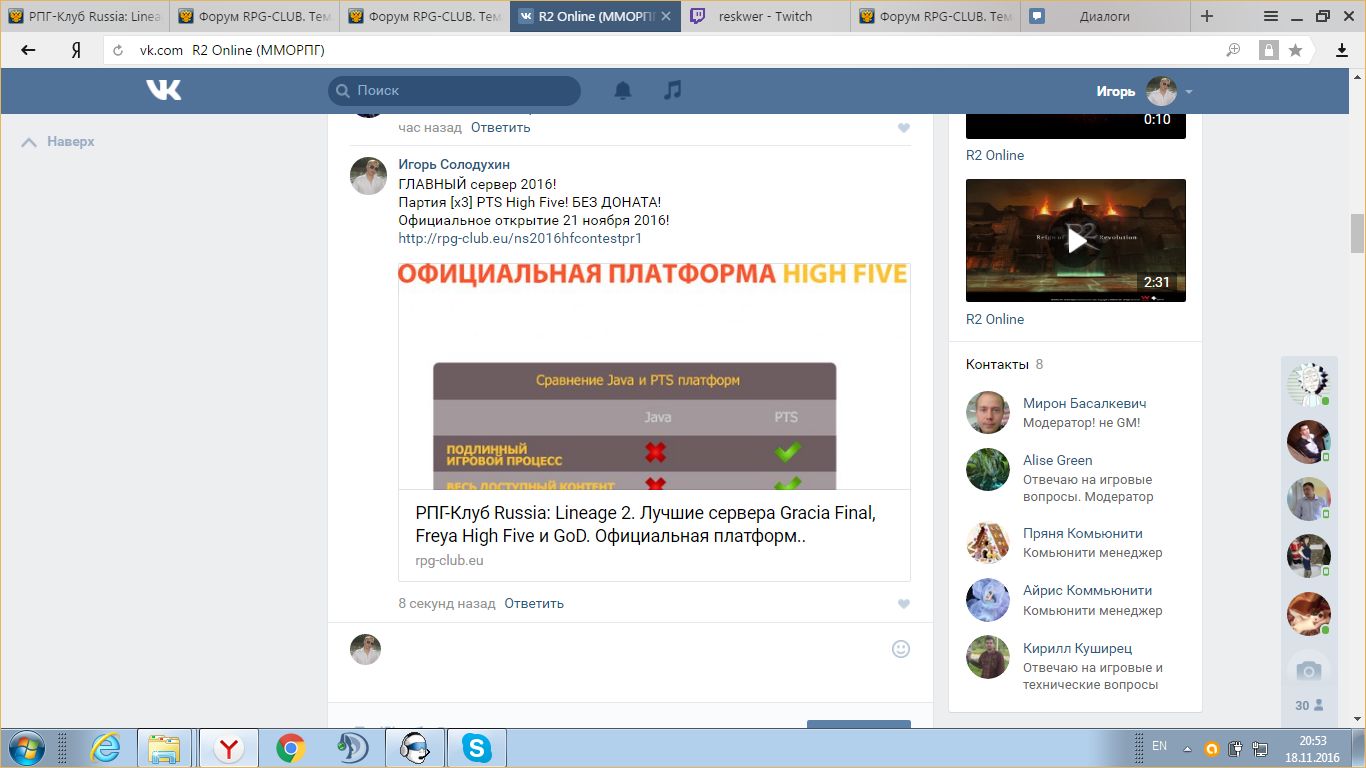
Task: Click the browser back arrow
Action: coord(28,50)
